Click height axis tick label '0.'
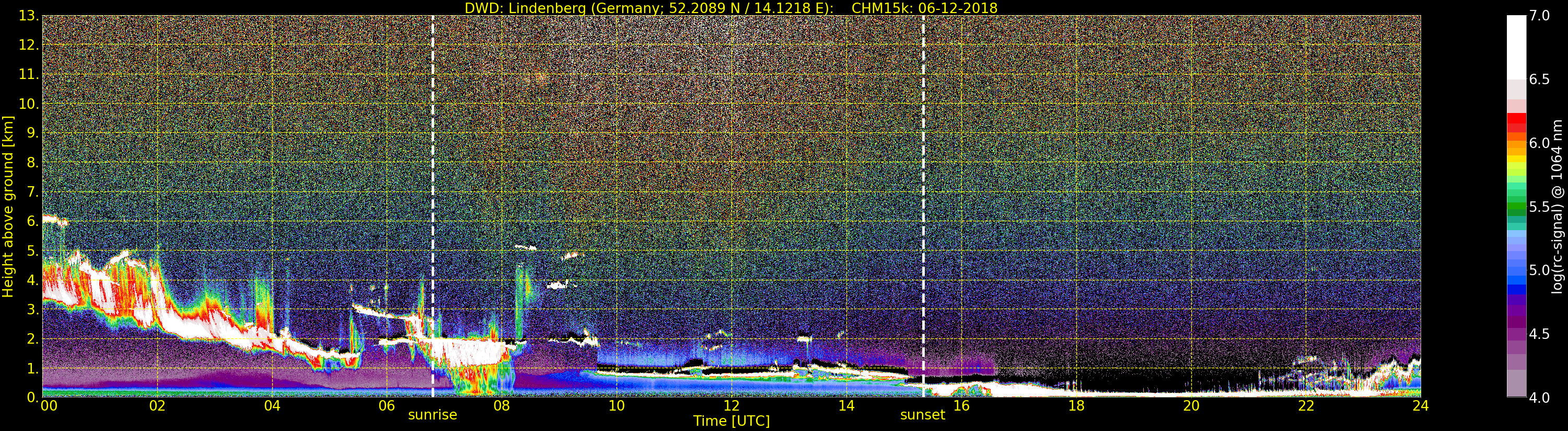Image resolution: width=1568 pixels, height=431 pixels. click(x=33, y=398)
